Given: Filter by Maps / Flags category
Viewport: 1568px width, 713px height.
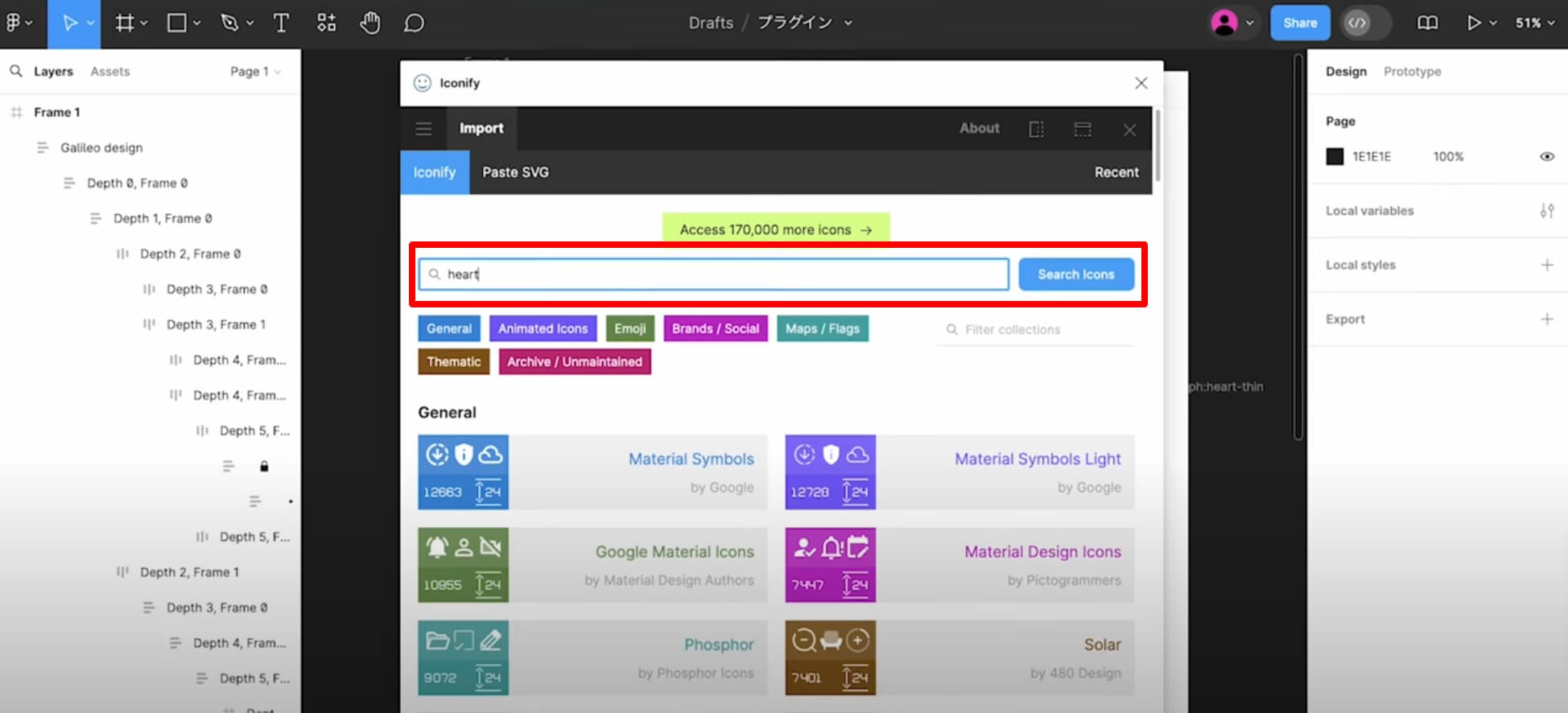Looking at the screenshot, I should (x=823, y=328).
